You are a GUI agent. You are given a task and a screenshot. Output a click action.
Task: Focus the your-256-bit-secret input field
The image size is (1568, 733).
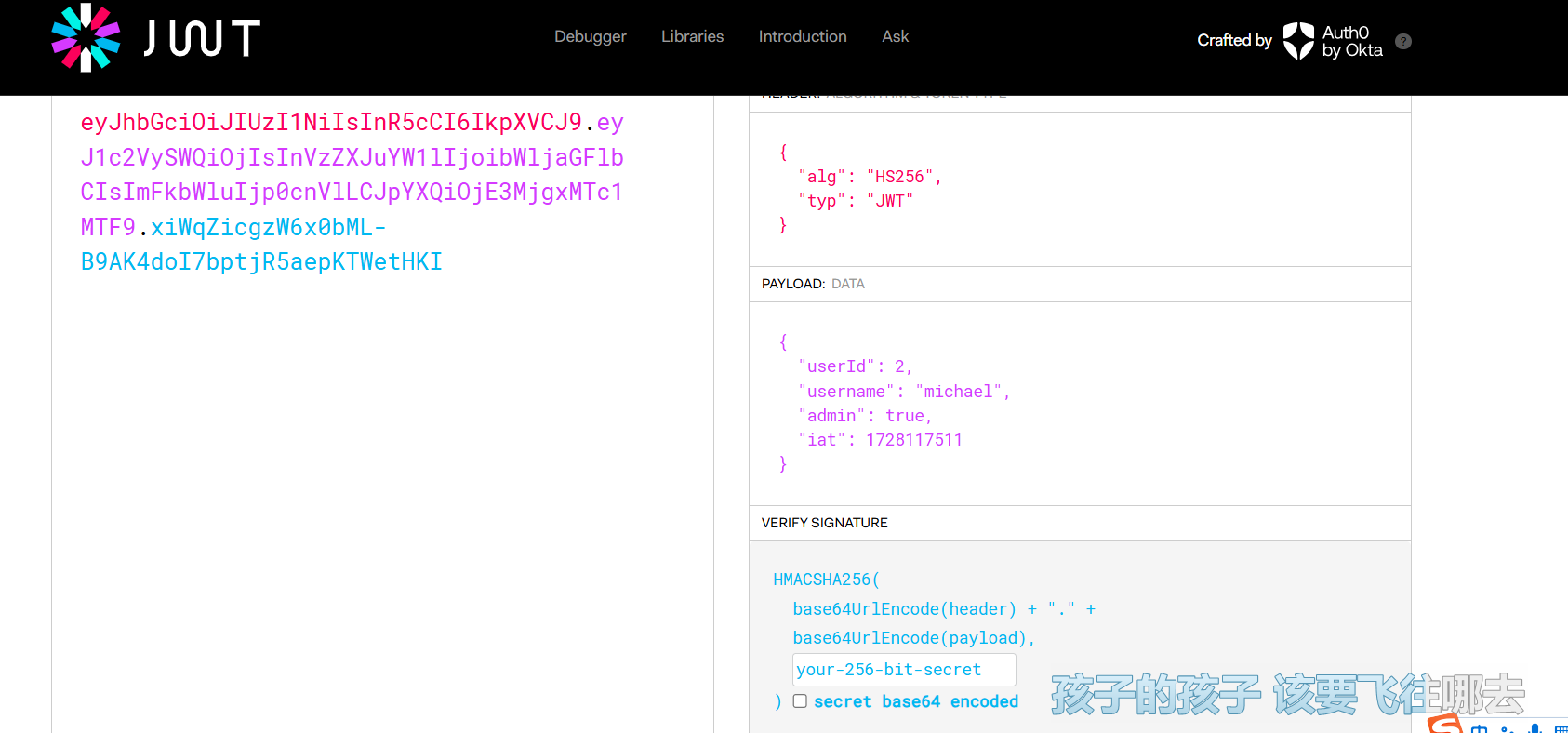tap(904, 670)
